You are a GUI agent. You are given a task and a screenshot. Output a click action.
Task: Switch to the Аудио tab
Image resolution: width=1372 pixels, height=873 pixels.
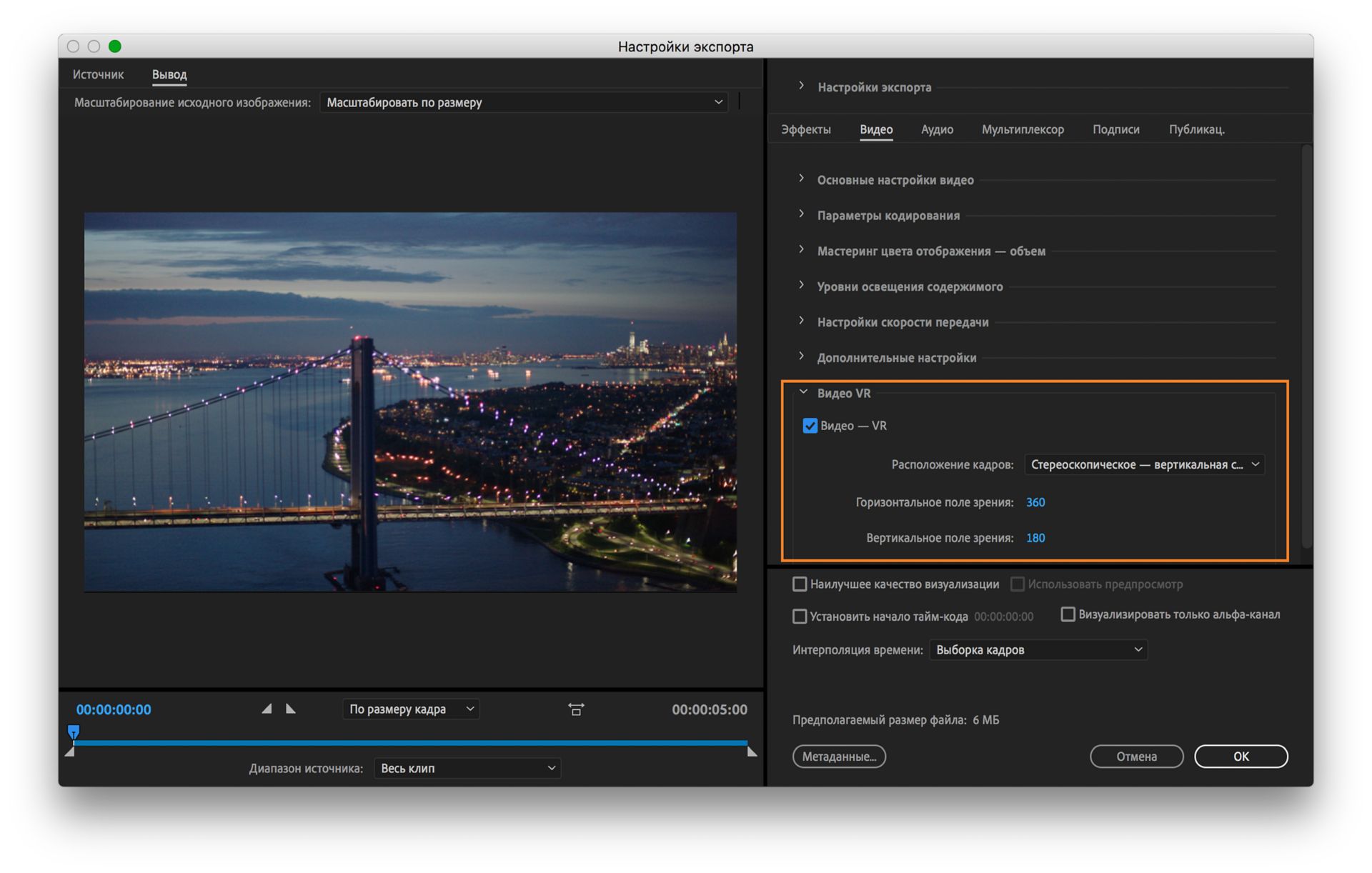click(937, 129)
